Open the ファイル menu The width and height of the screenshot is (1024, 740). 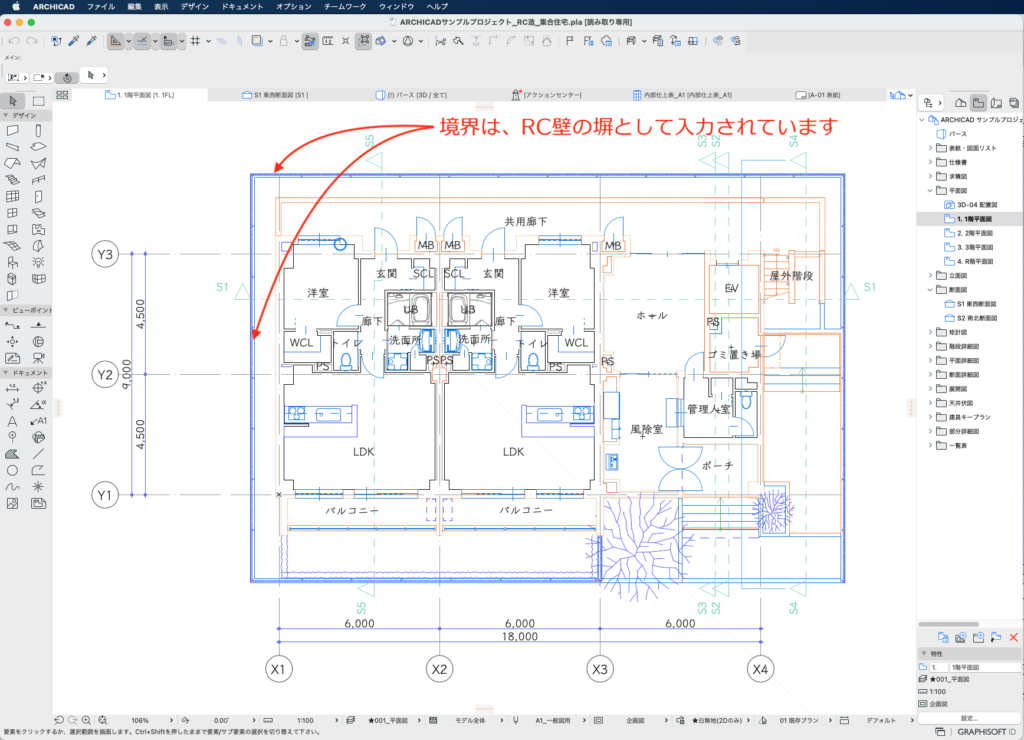click(101, 7)
